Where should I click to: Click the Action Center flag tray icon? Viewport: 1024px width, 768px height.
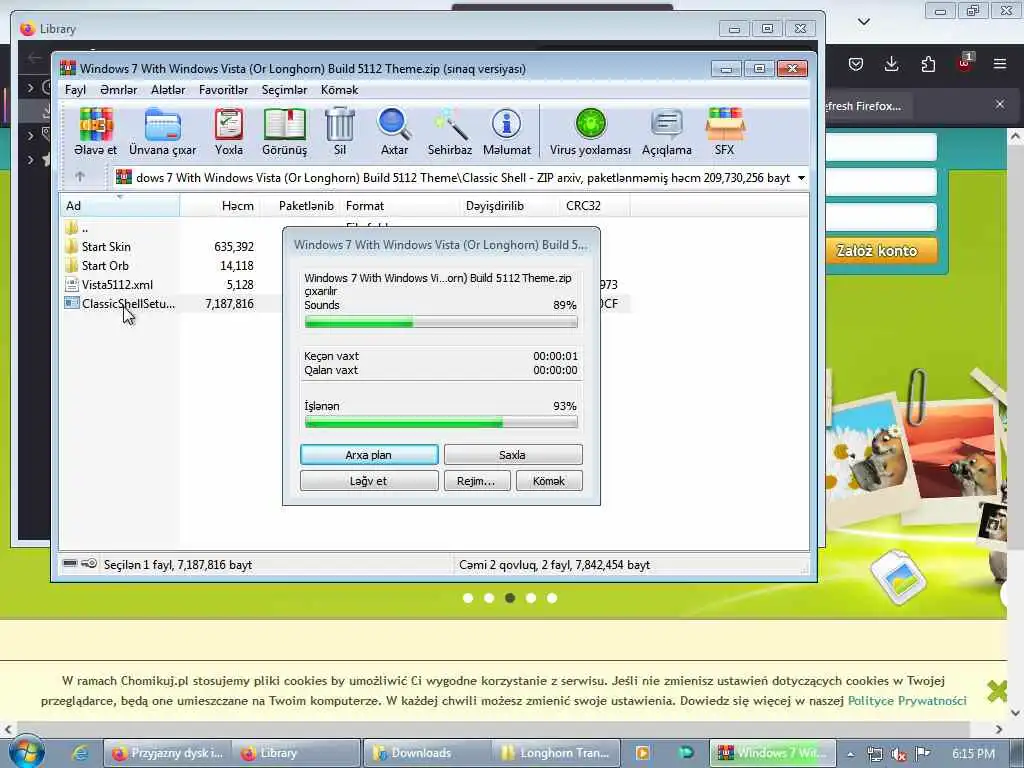coord(922,753)
